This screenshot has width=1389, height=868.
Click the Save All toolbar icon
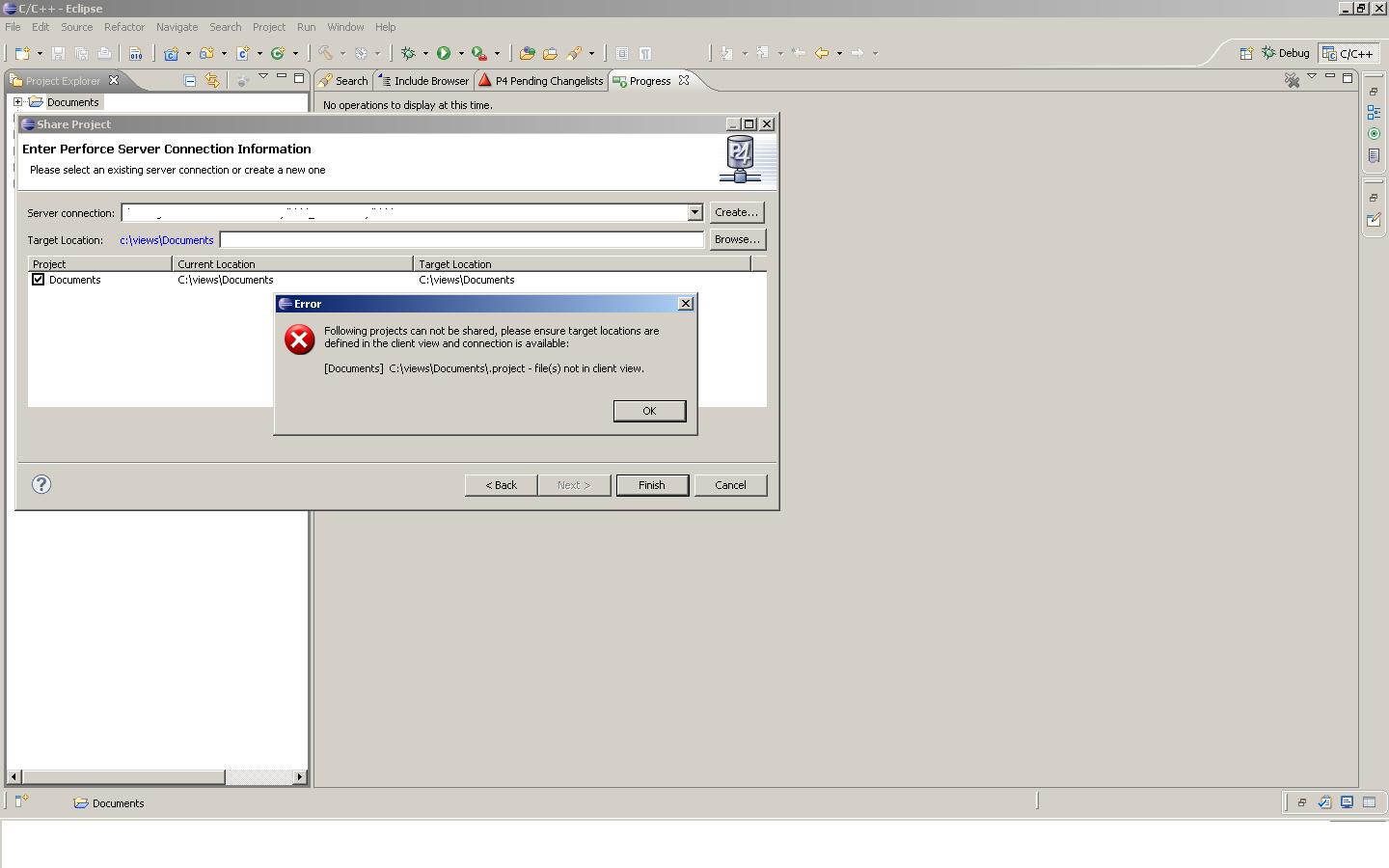coord(81,53)
